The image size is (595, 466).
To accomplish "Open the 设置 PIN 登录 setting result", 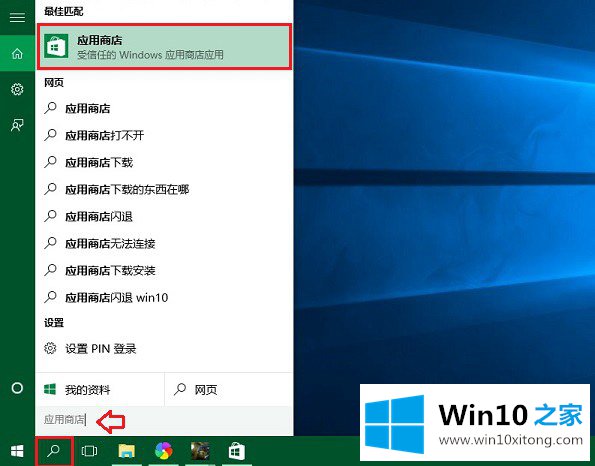I will 164,348.
